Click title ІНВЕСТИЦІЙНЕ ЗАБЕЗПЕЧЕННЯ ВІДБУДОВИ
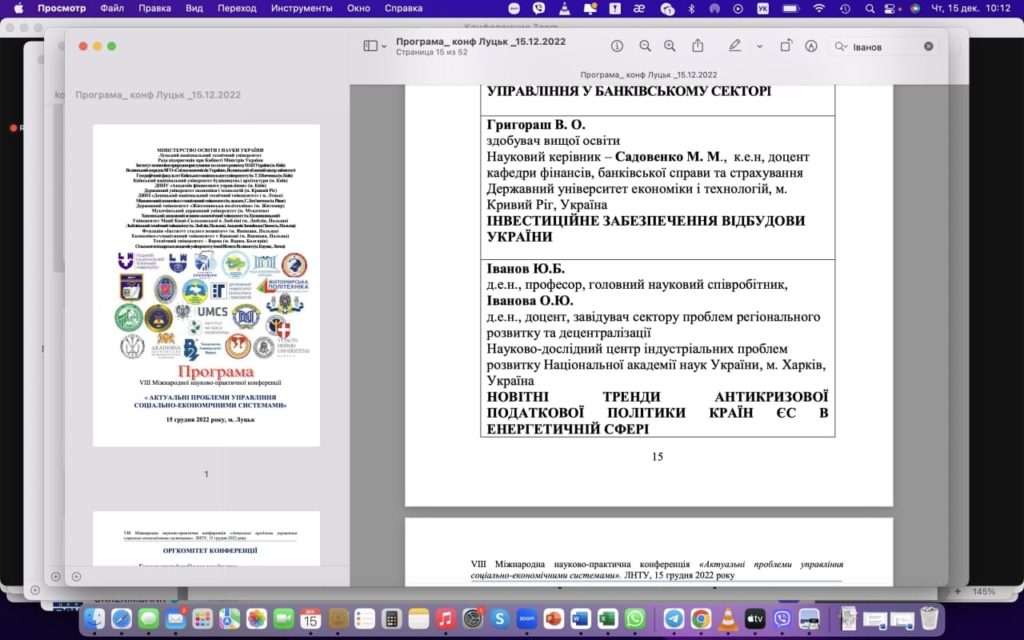The image size is (1024, 640). pos(646,221)
